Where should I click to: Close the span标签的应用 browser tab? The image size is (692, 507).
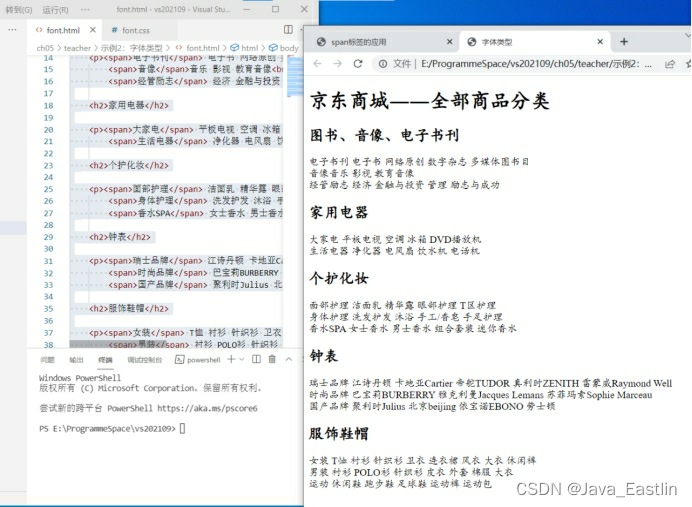point(449,41)
